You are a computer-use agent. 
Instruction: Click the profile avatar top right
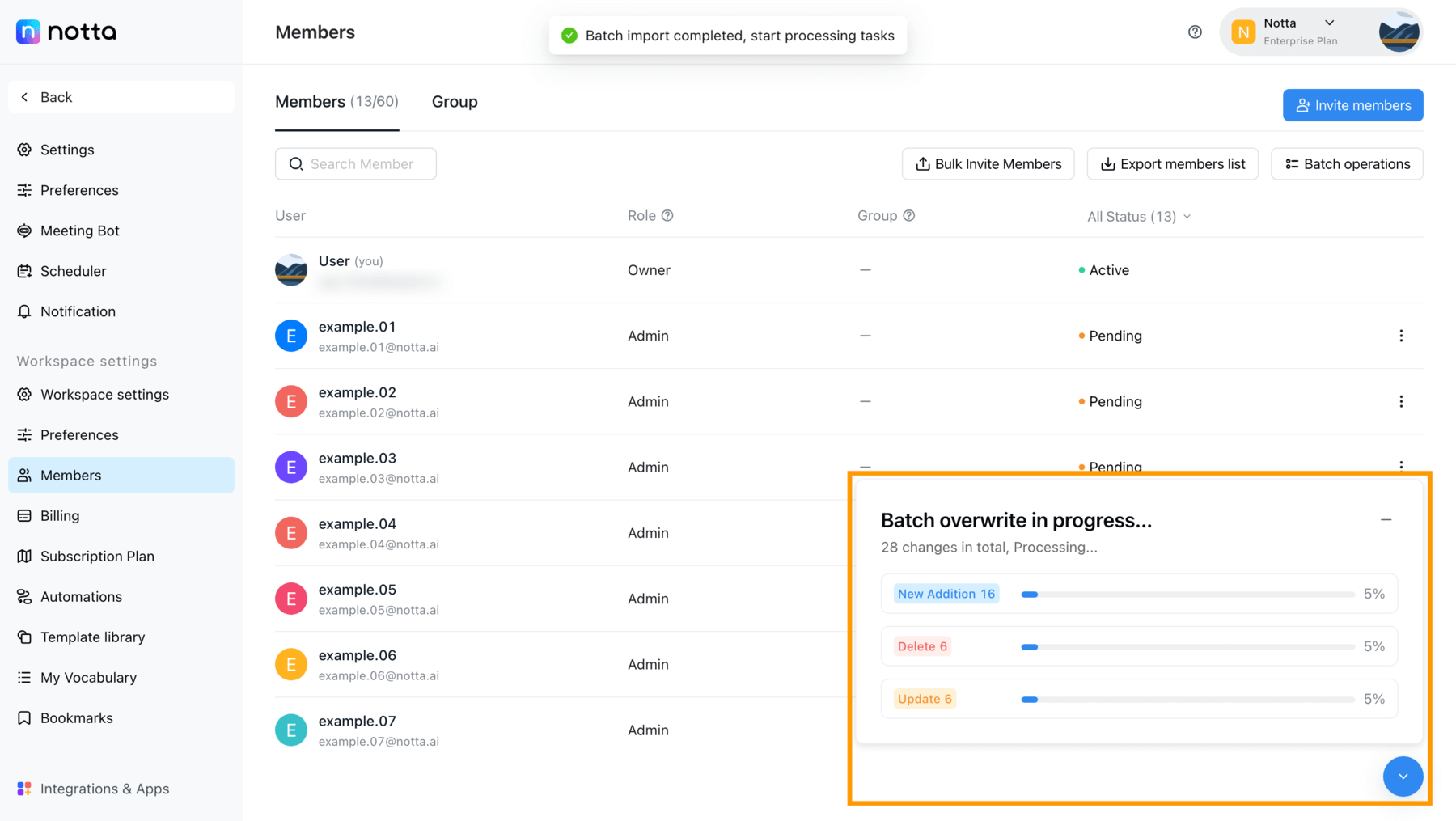[x=1399, y=32]
